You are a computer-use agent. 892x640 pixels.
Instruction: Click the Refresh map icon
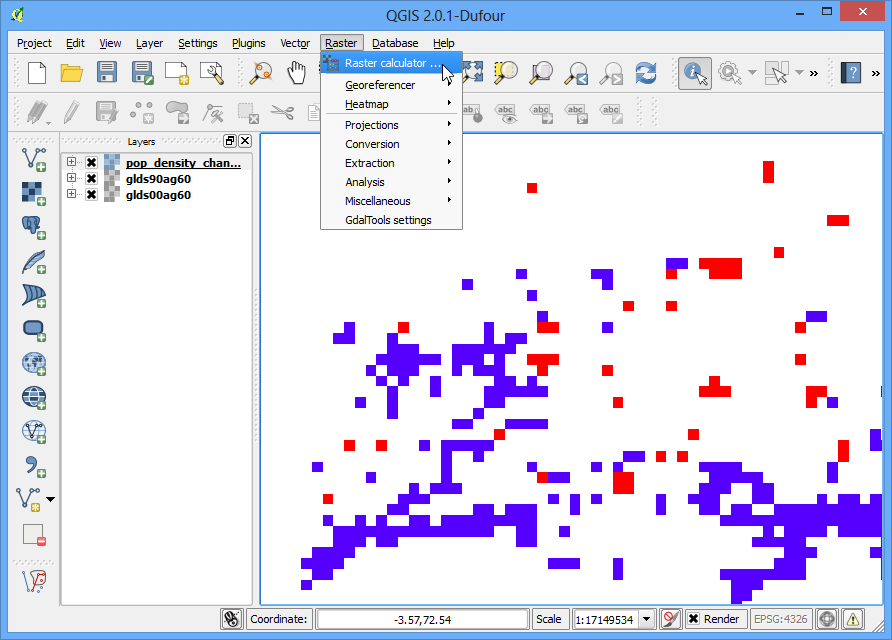646,73
